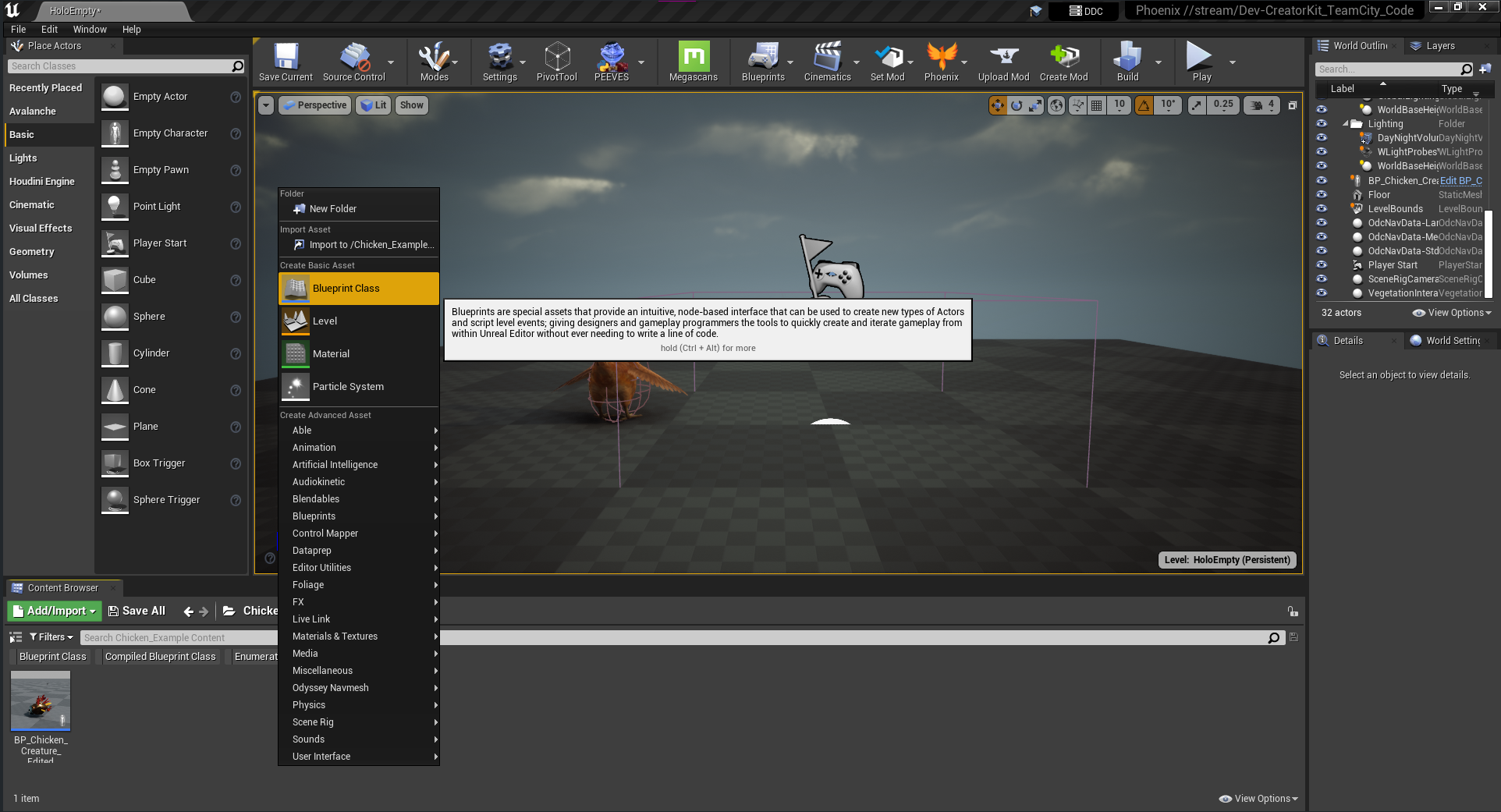Click the Point Light help icon
Viewport: 1501px width, 812px height.
[236, 207]
